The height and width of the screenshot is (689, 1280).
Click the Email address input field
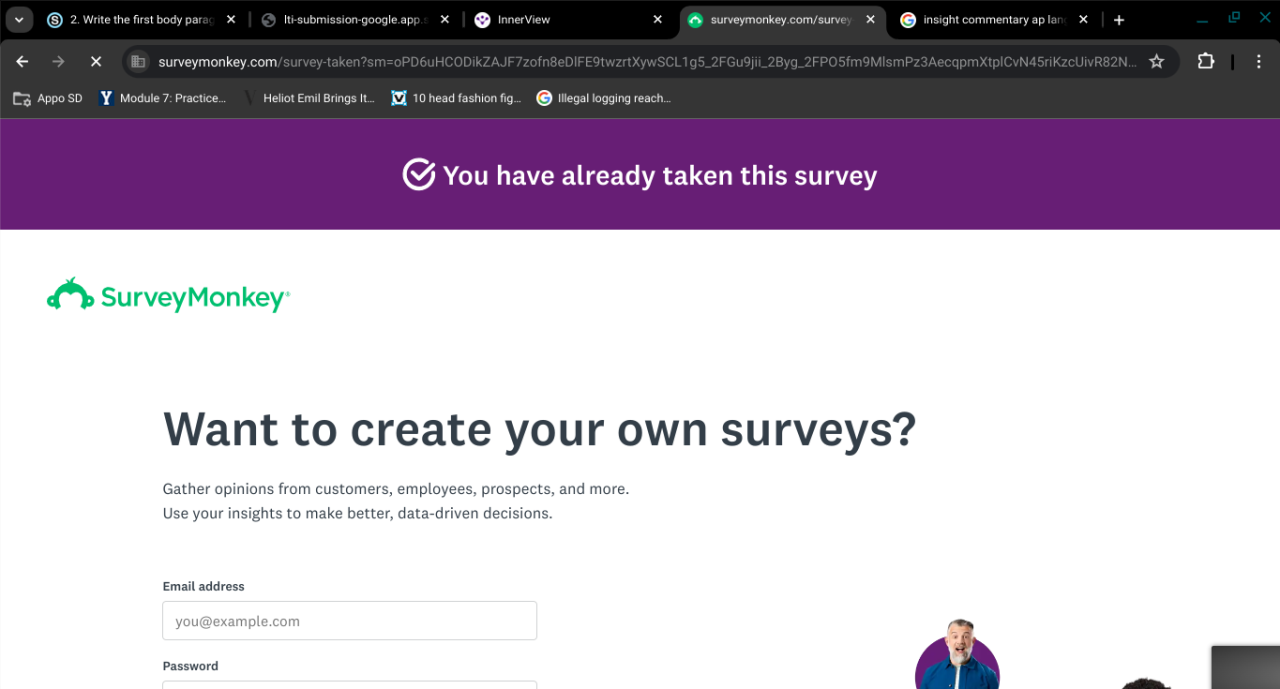pos(349,621)
